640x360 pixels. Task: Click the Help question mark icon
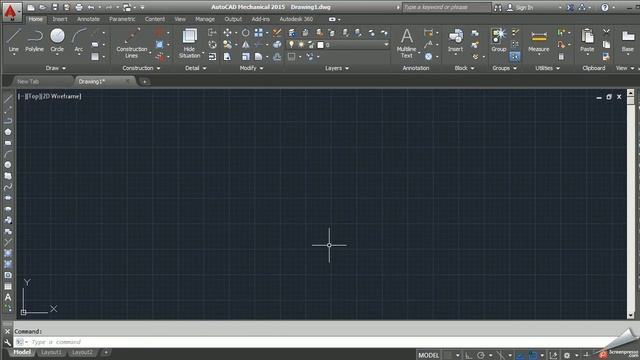click(x=605, y=7)
